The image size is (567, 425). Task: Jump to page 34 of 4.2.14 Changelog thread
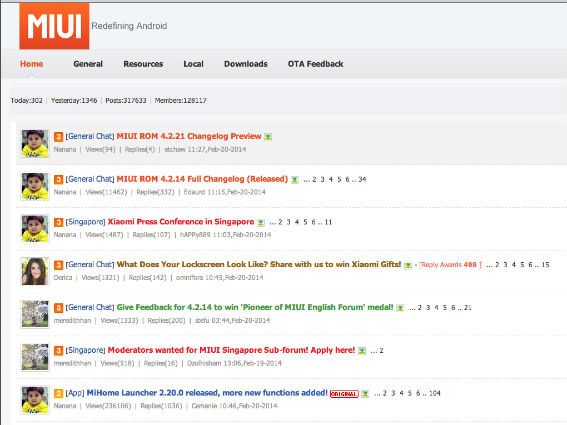coord(362,179)
